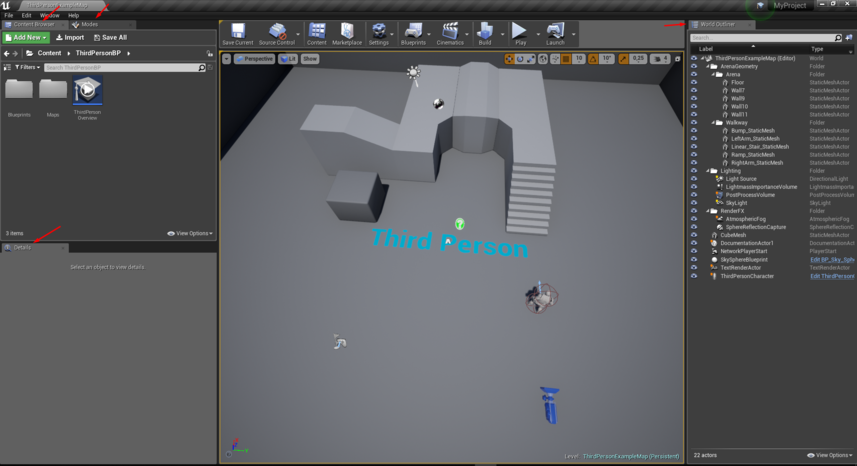Select the green documentation actor icon in viewport
The width and height of the screenshot is (857, 466).
click(460, 224)
